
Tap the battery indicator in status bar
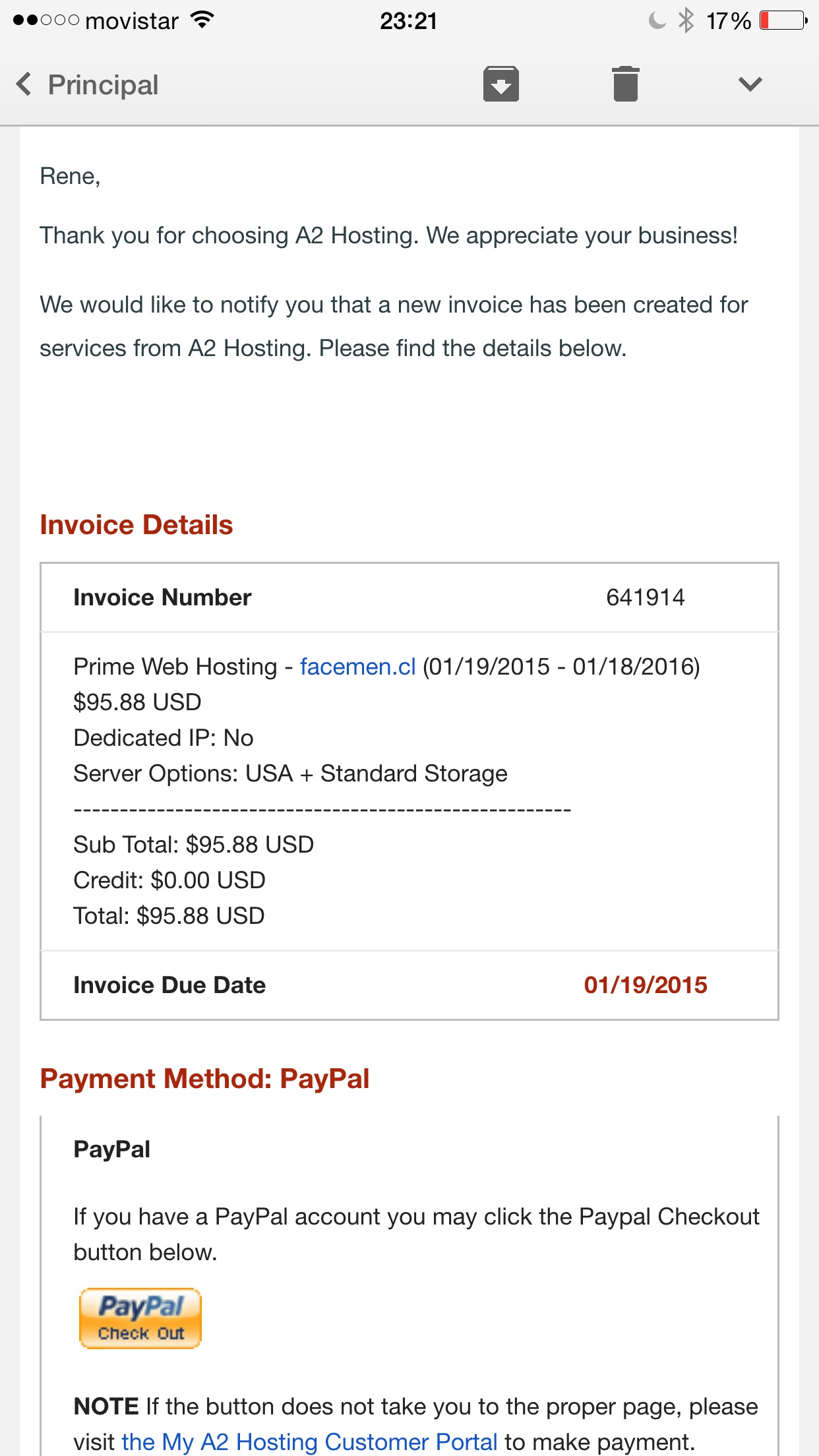coord(783,20)
